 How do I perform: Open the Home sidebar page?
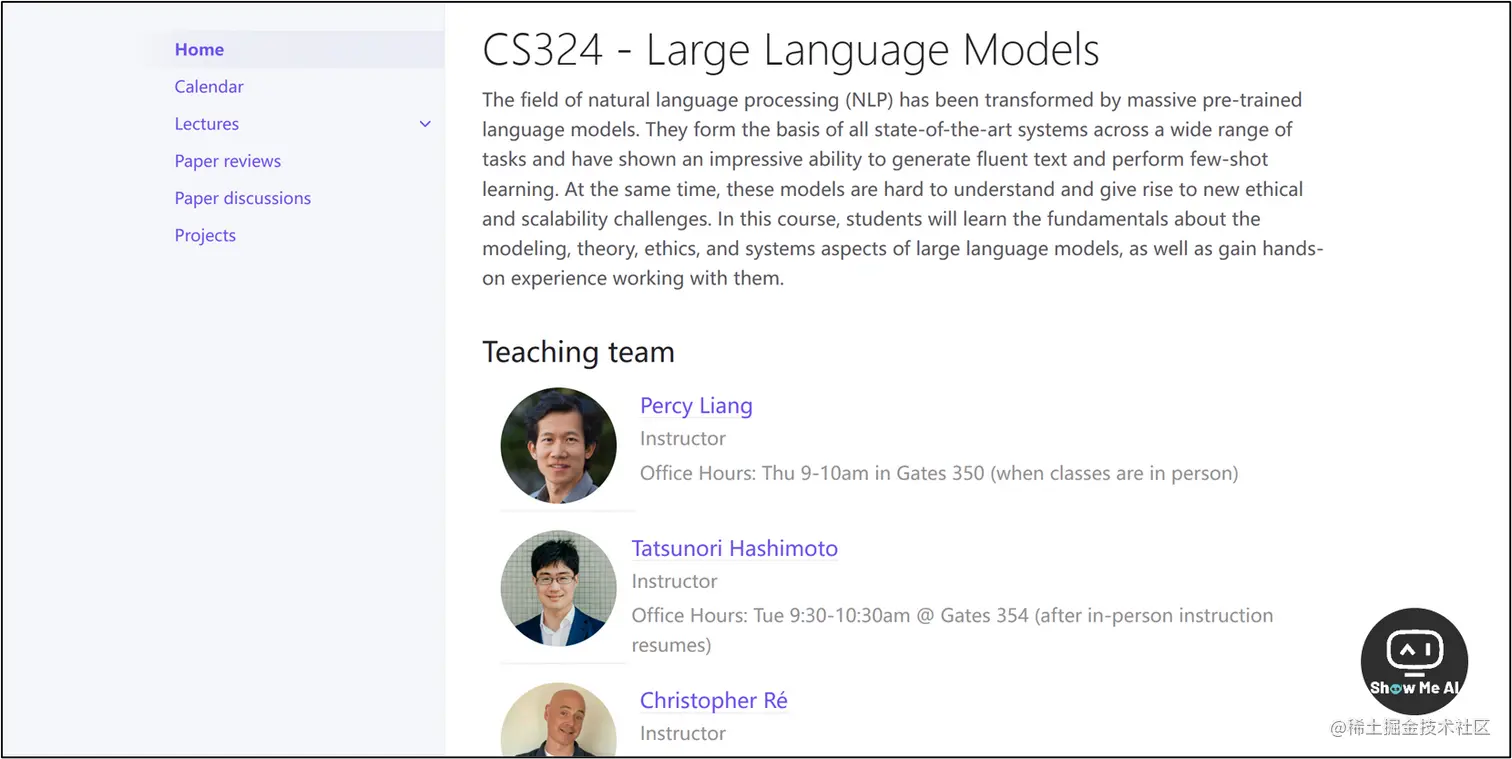click(x=199, y=50)
